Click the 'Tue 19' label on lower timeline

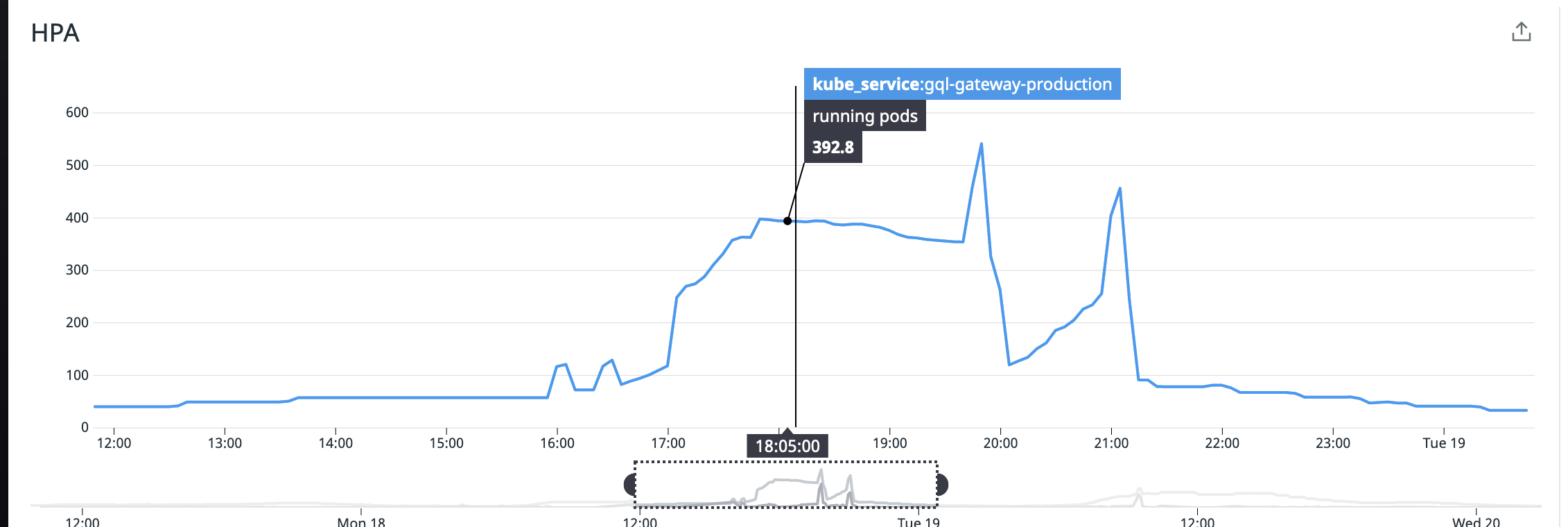(x=920, y=524)
